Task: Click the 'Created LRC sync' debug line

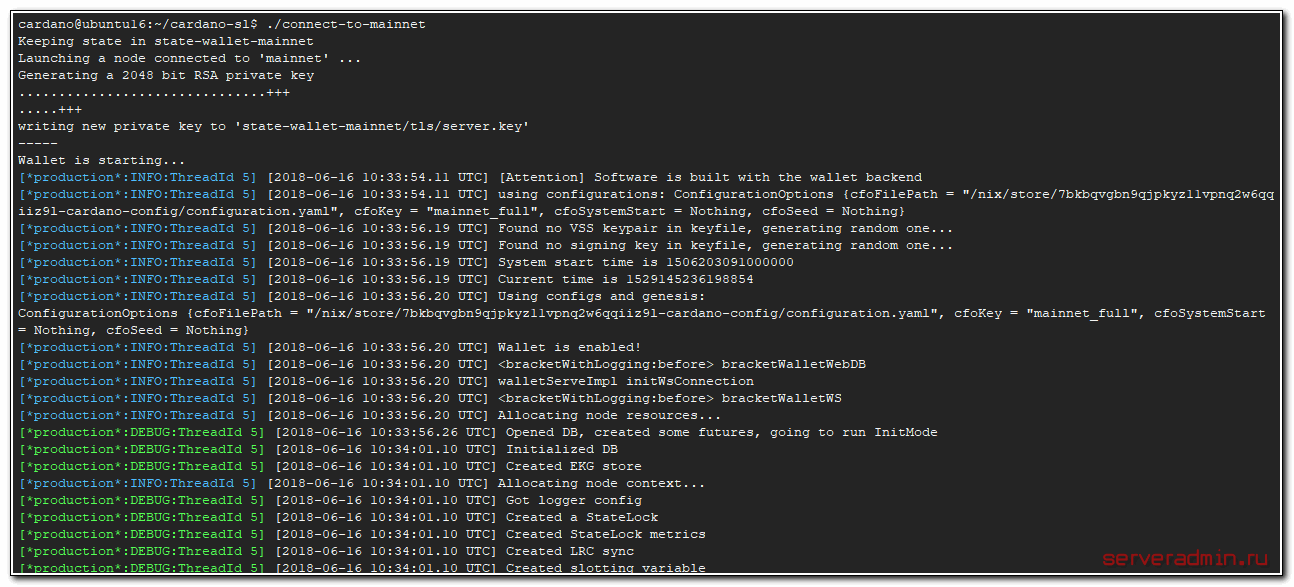Action: click(x=569, y=551)
